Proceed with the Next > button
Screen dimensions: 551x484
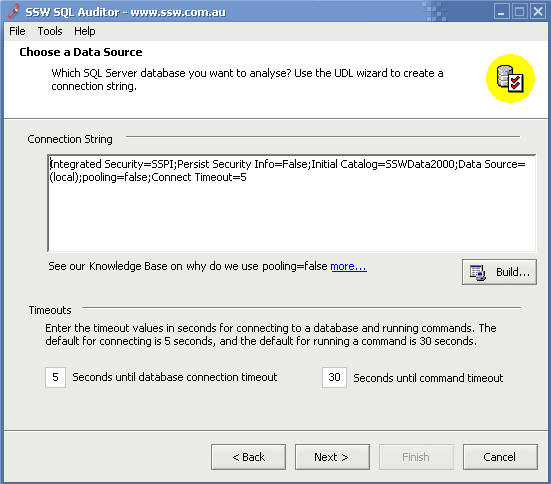coord(332,457)
